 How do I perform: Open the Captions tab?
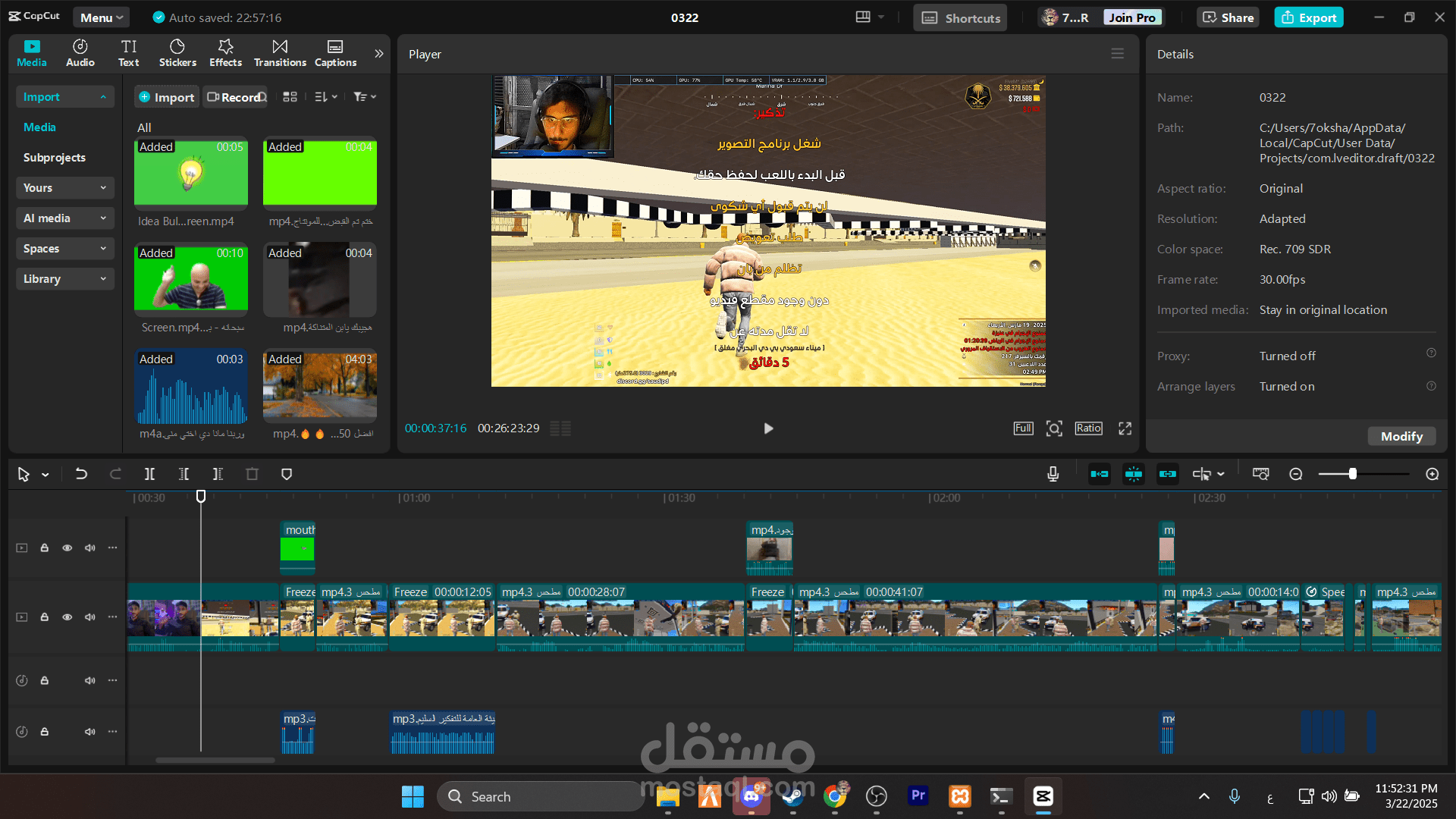(x=335, y=53)
